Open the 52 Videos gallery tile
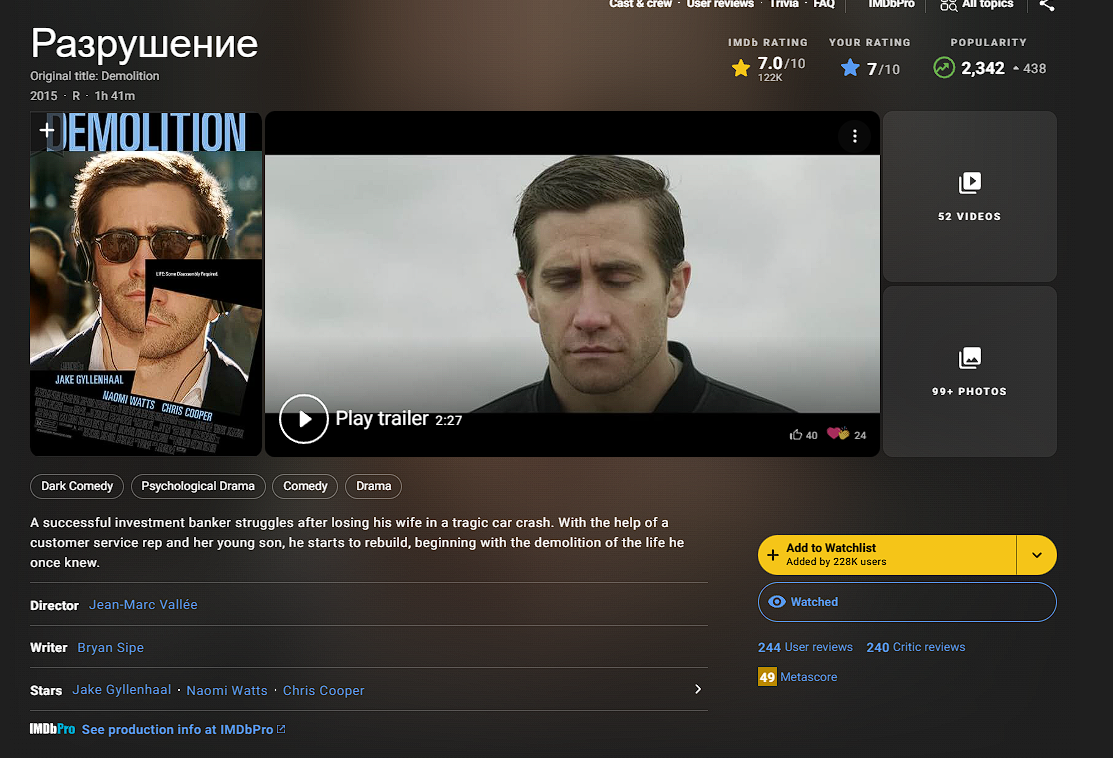Screen dimensions: 1113x758 coord(970,197)
